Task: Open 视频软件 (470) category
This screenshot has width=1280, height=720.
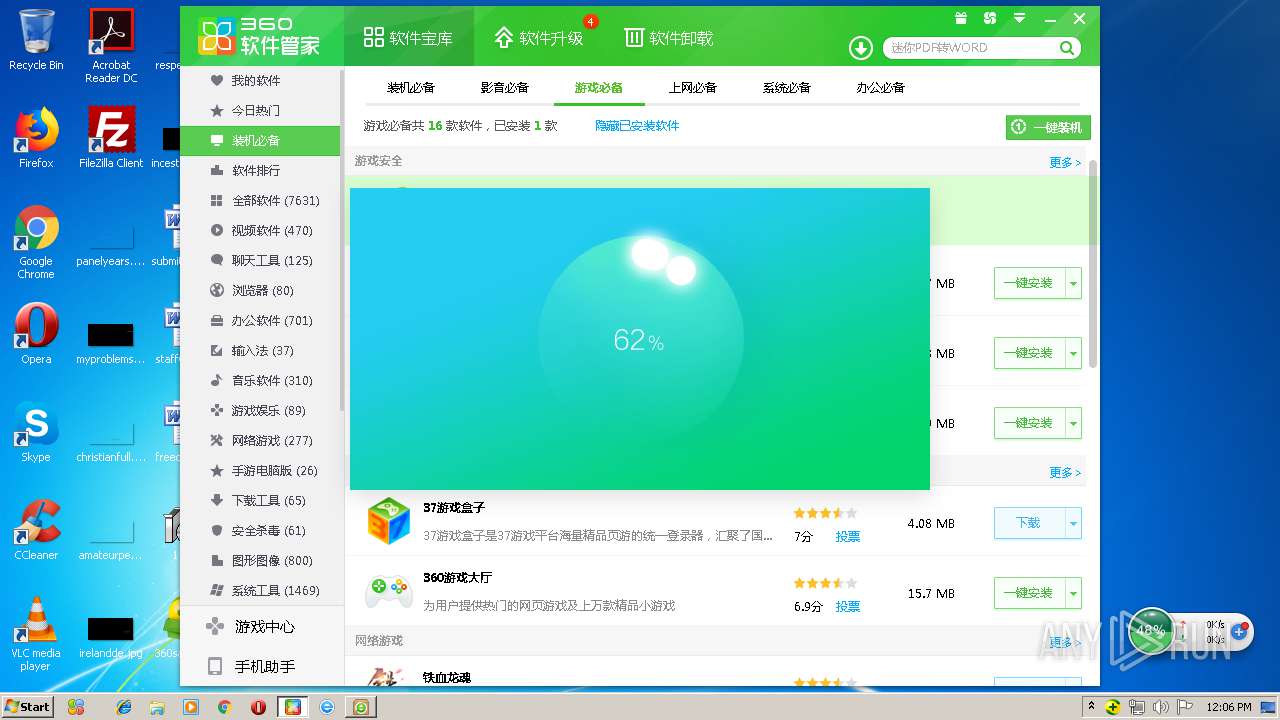Action: (260, 230)
